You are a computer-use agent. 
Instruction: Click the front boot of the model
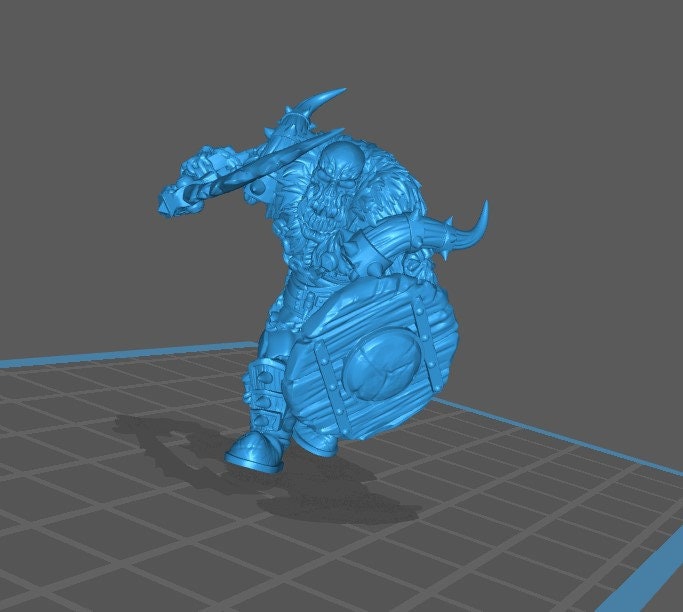pos(249,452)
